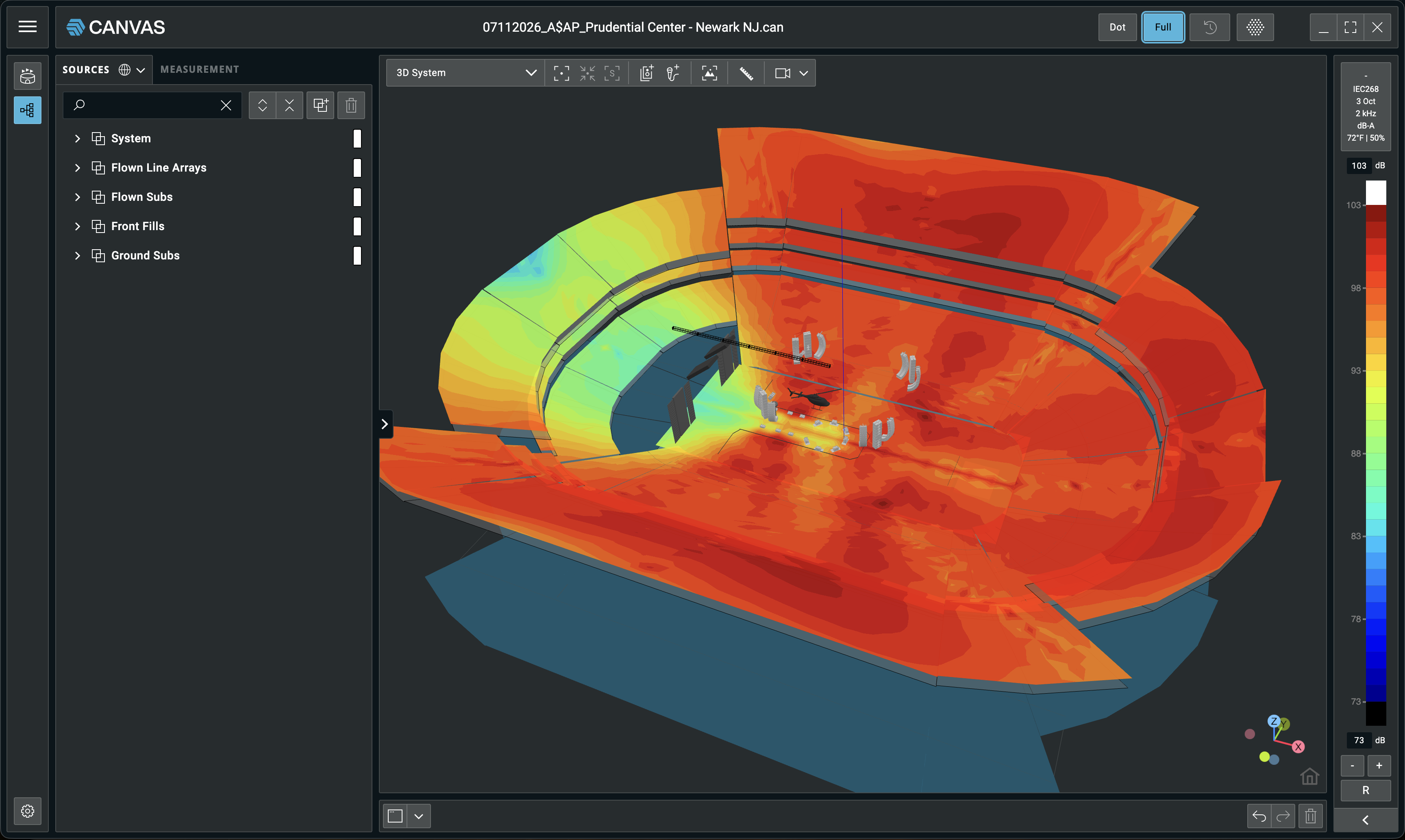
Task: Open the camera view dropdown arrow
Action: pos(803,73)
